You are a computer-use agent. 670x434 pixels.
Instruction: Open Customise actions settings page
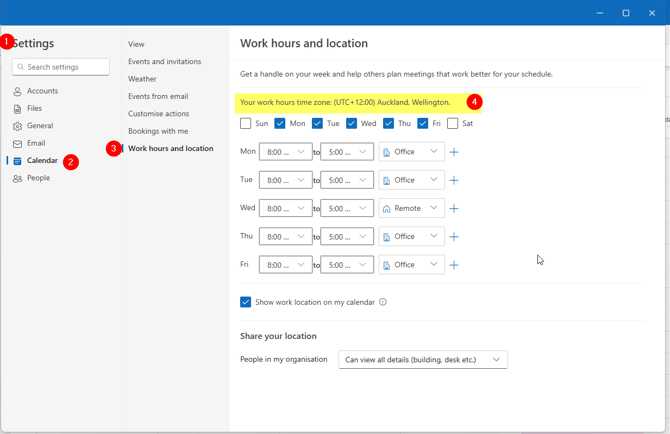[158, 114]
